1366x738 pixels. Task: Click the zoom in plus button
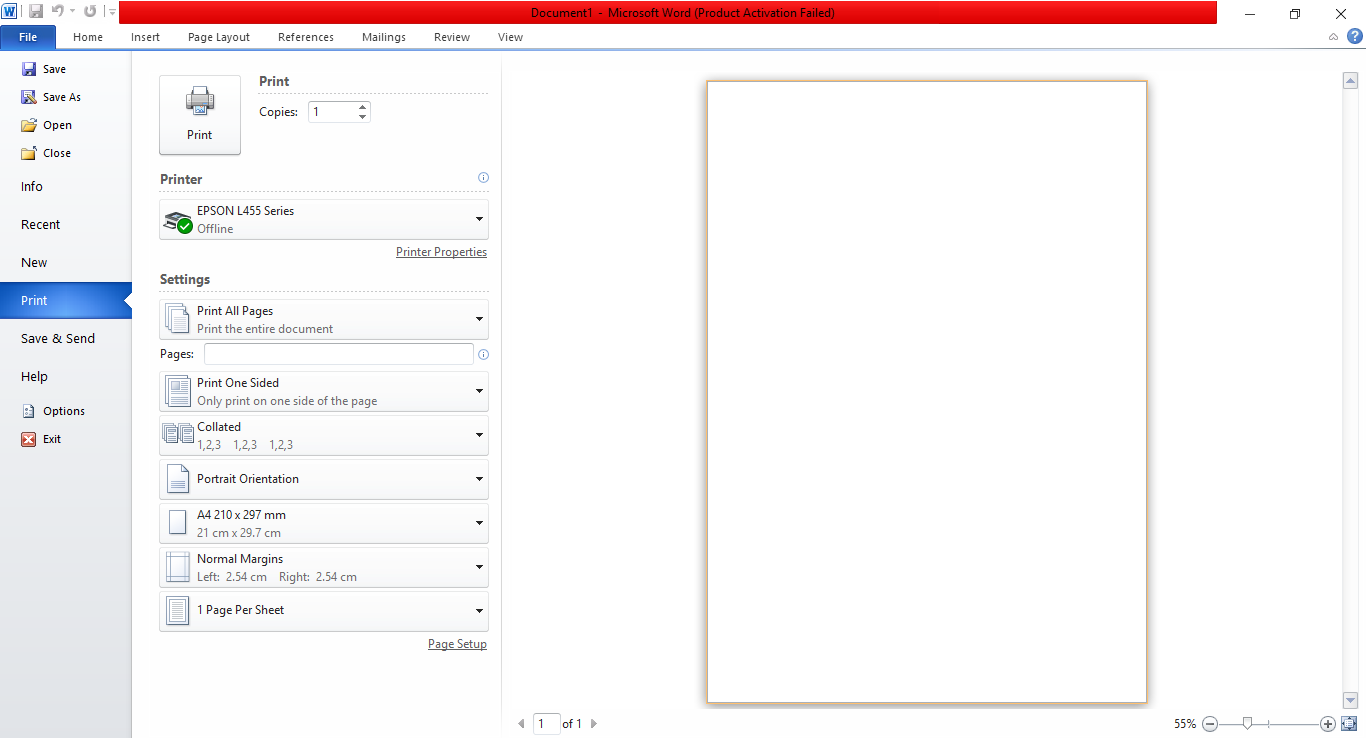coord(1327,723)
